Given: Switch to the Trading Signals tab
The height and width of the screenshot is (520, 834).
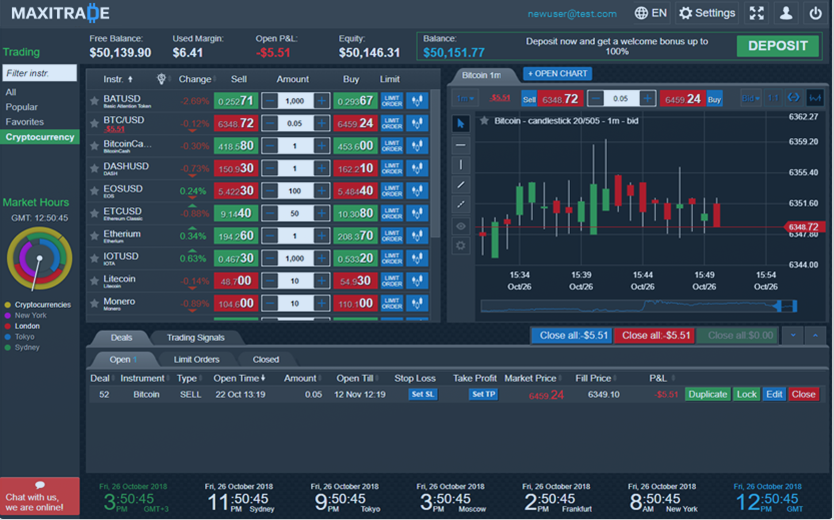Looking at the screenshot, I should pos(196,338).
